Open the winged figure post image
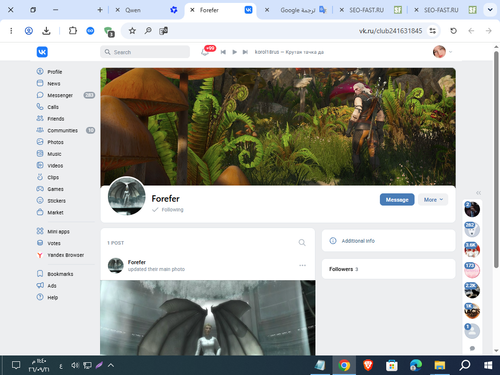 (x=208, y=318)
